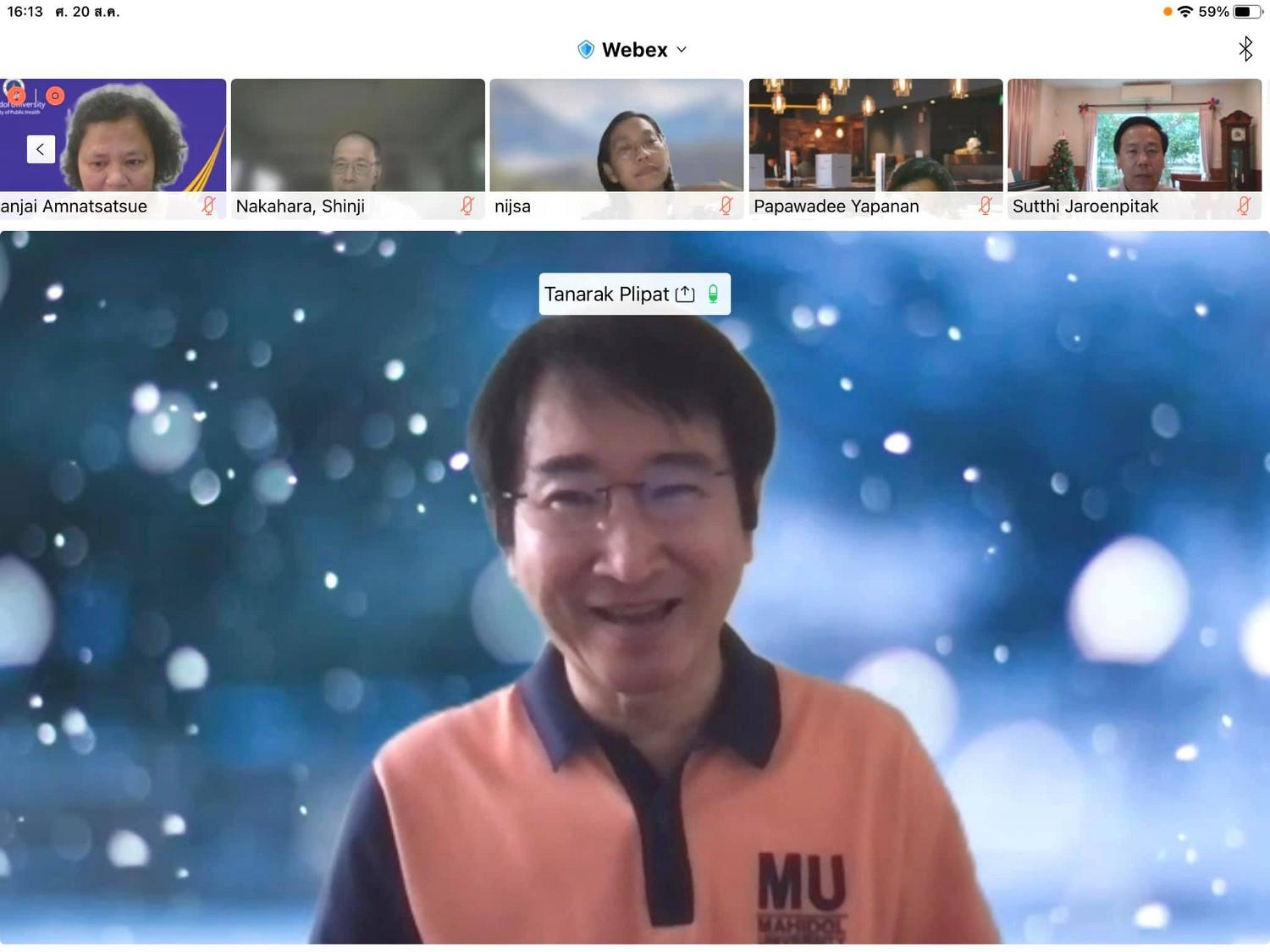
Task: Open the Bluetooth icon at top right
Action: pos(1245,49)
